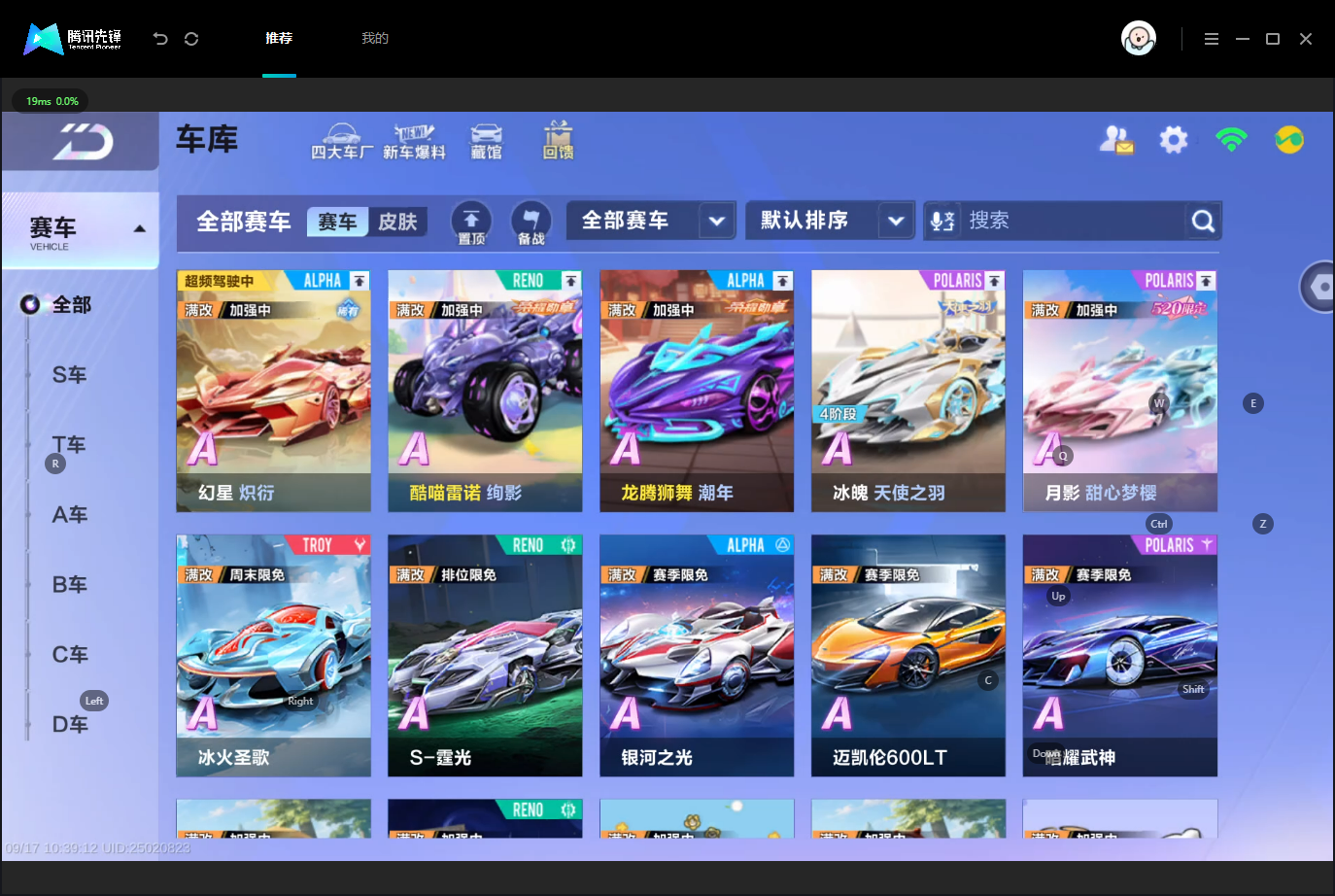Click the user avatar in title bar
The width and height of the screenshot is (1335, 896).
point(1138,39)
